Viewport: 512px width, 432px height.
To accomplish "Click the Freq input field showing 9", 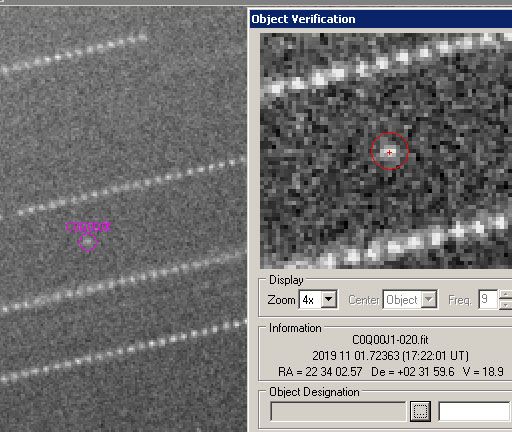I will (488, 299).
